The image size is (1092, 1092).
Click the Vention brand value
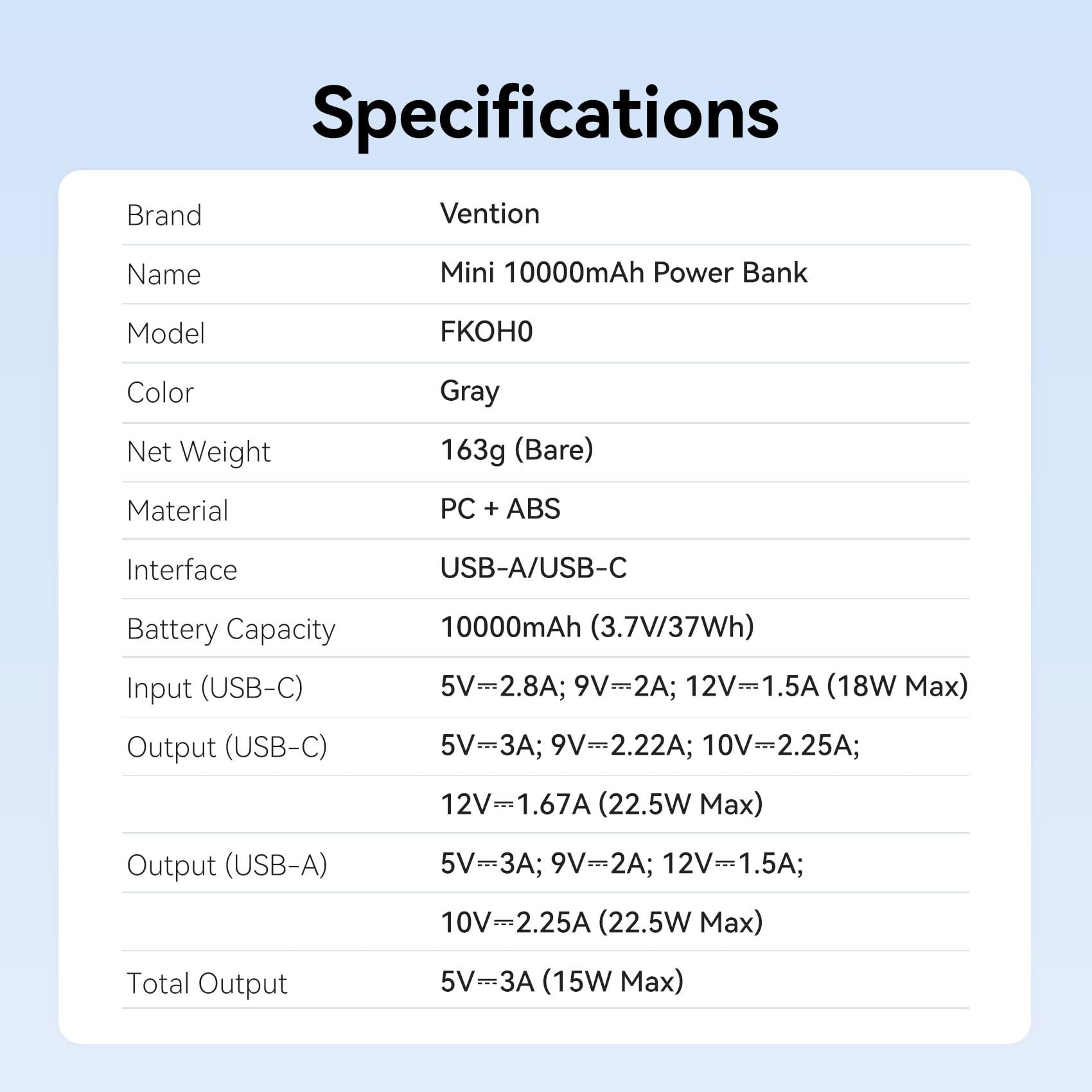[490, 213]
